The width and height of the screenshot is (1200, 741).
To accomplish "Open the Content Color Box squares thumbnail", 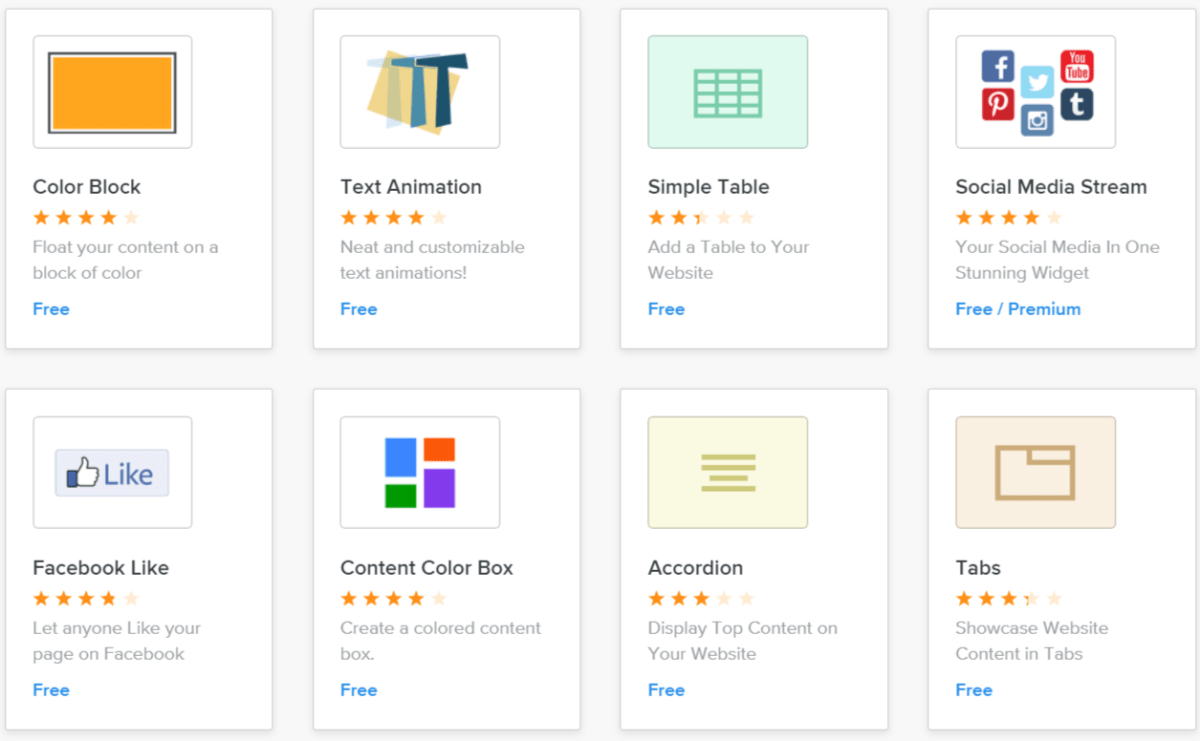I will [x=419, y=472].
